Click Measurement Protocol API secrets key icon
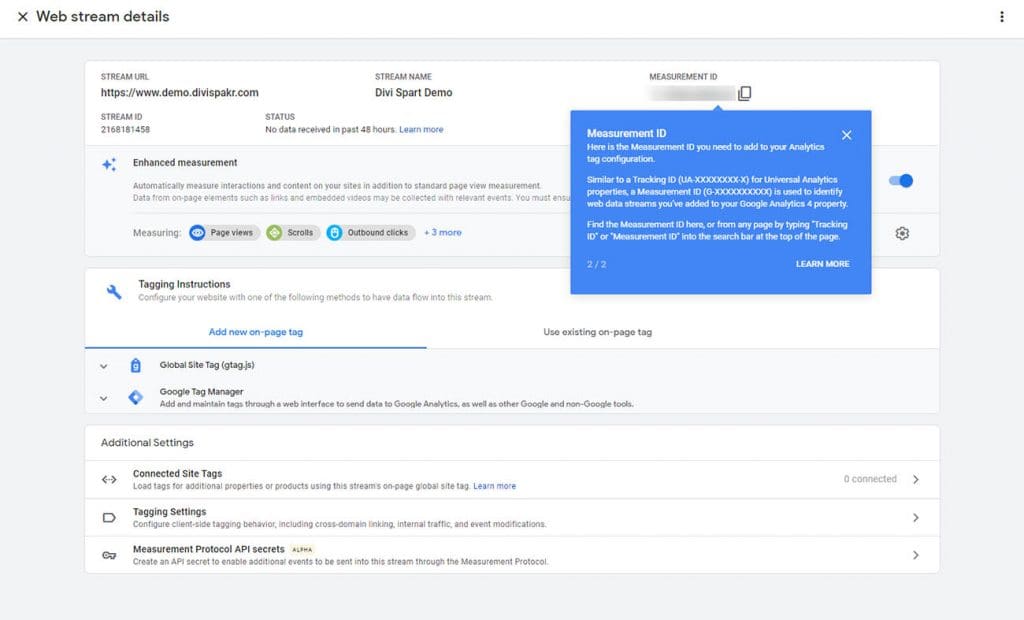1024x620 pixels. click(x=109, y=555)
